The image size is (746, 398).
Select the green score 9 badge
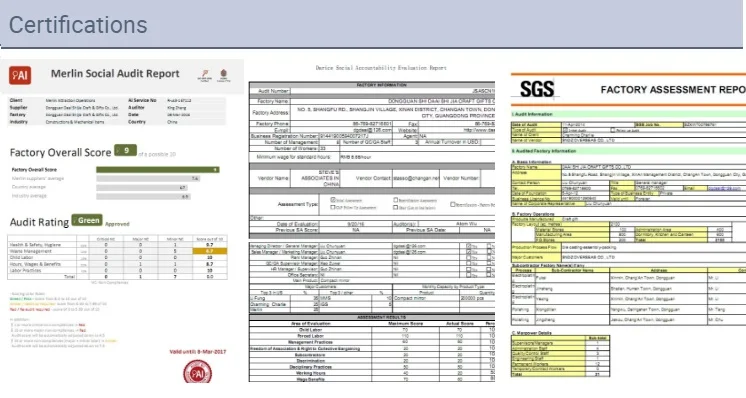125,150
